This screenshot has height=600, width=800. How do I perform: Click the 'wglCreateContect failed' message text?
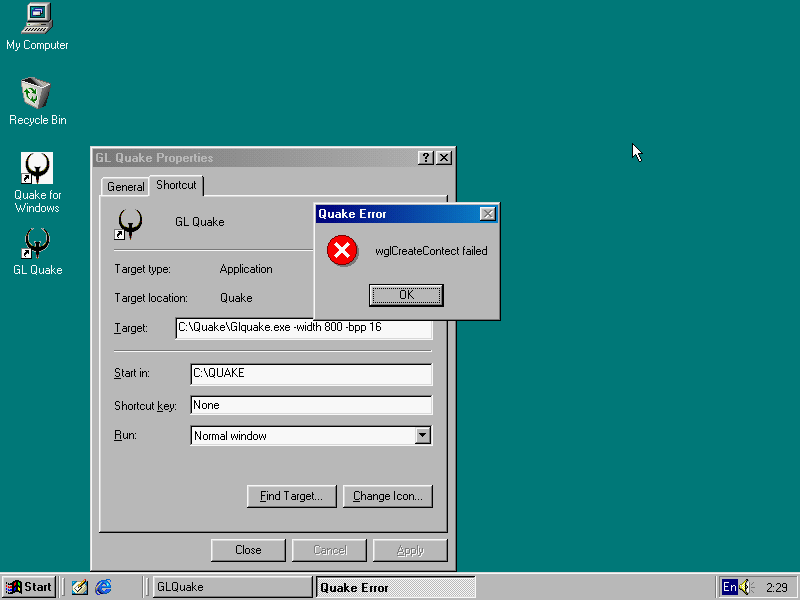431,251
